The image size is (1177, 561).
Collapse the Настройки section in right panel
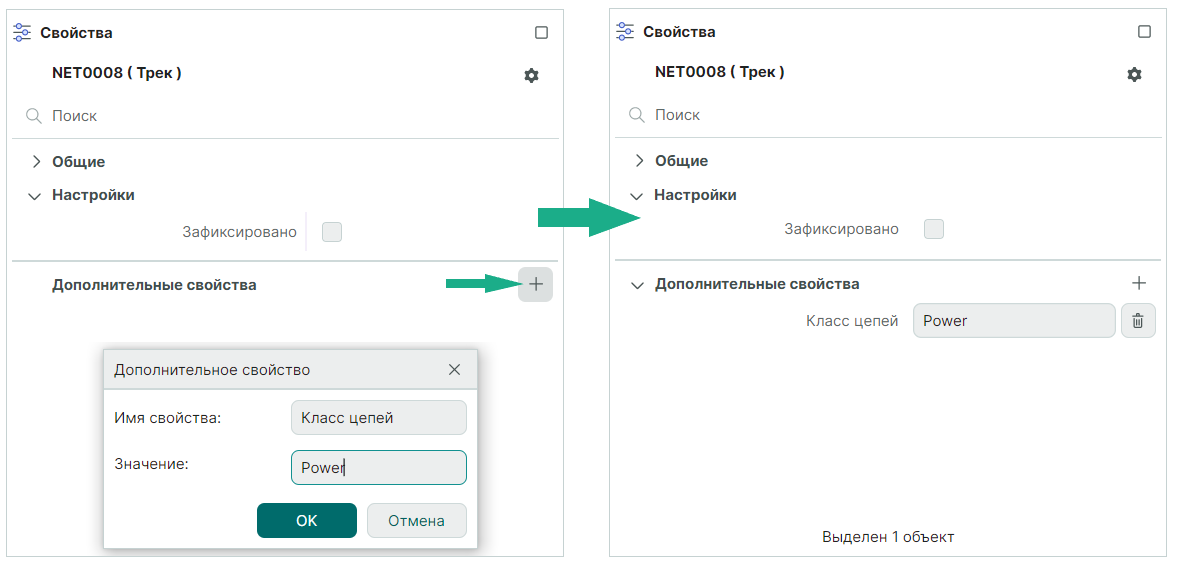click(x=638, y=196)
